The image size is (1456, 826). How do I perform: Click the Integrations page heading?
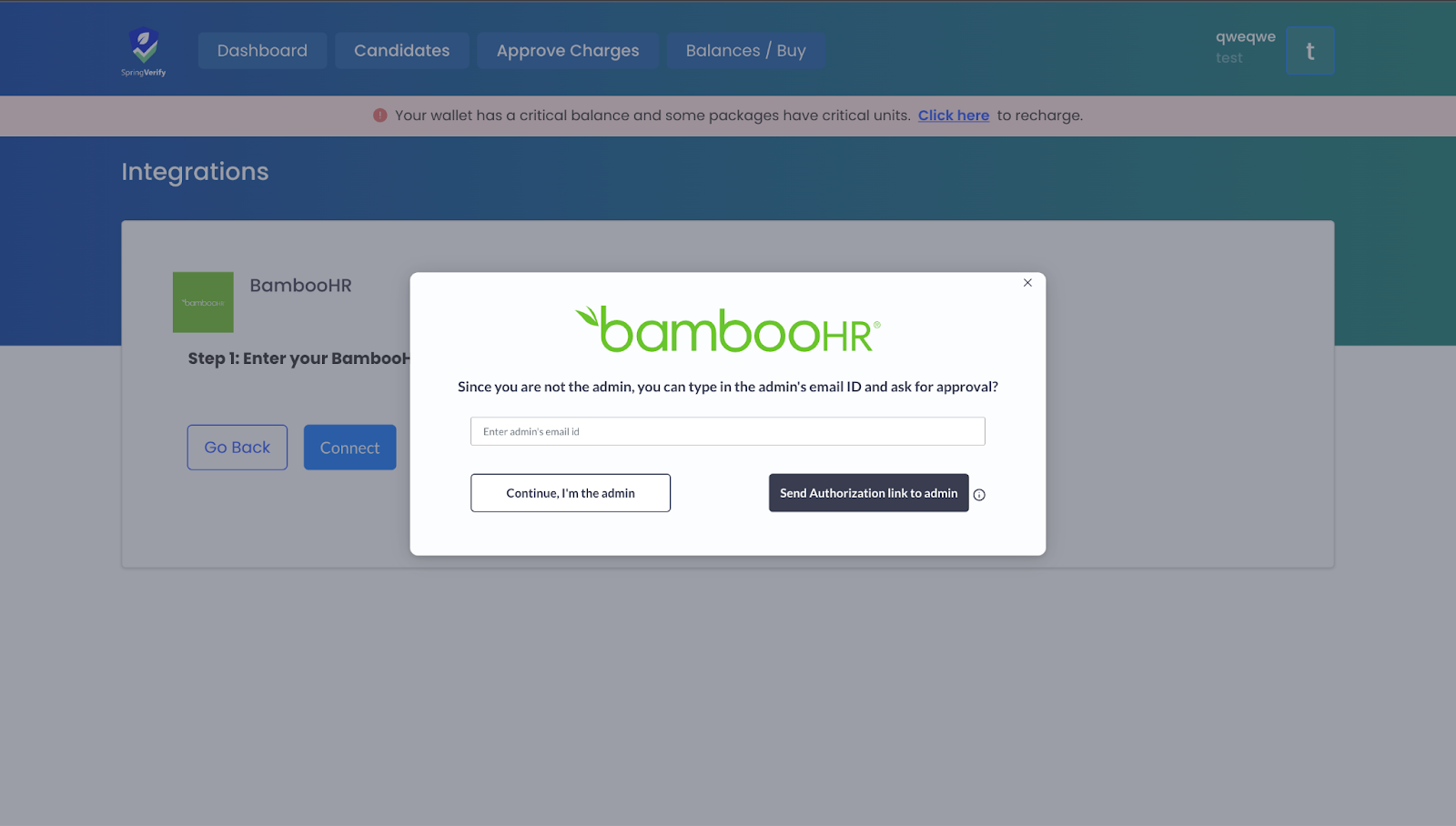tap(196, 172)
